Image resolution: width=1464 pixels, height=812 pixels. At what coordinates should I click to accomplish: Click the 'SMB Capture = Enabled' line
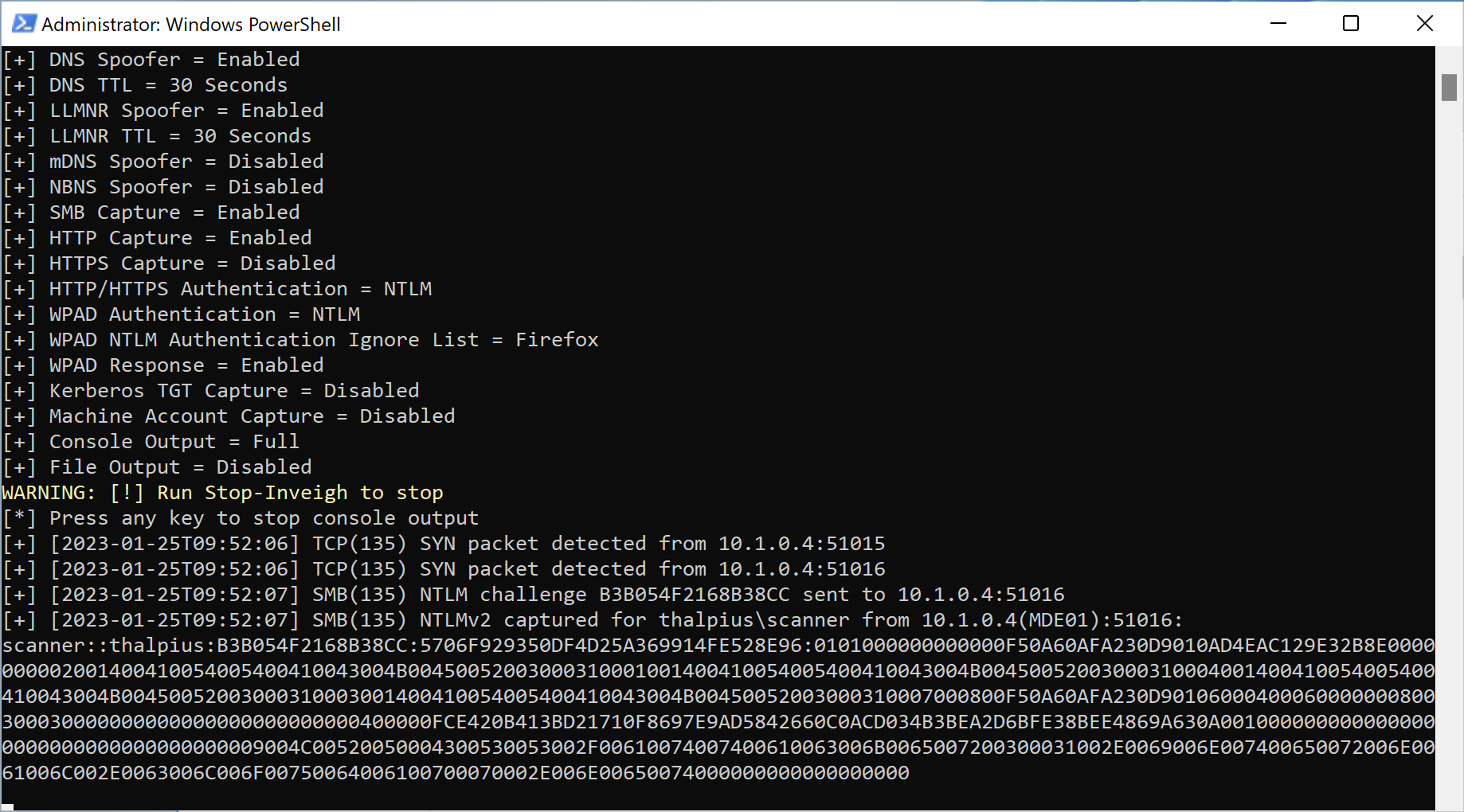(174, 213)
